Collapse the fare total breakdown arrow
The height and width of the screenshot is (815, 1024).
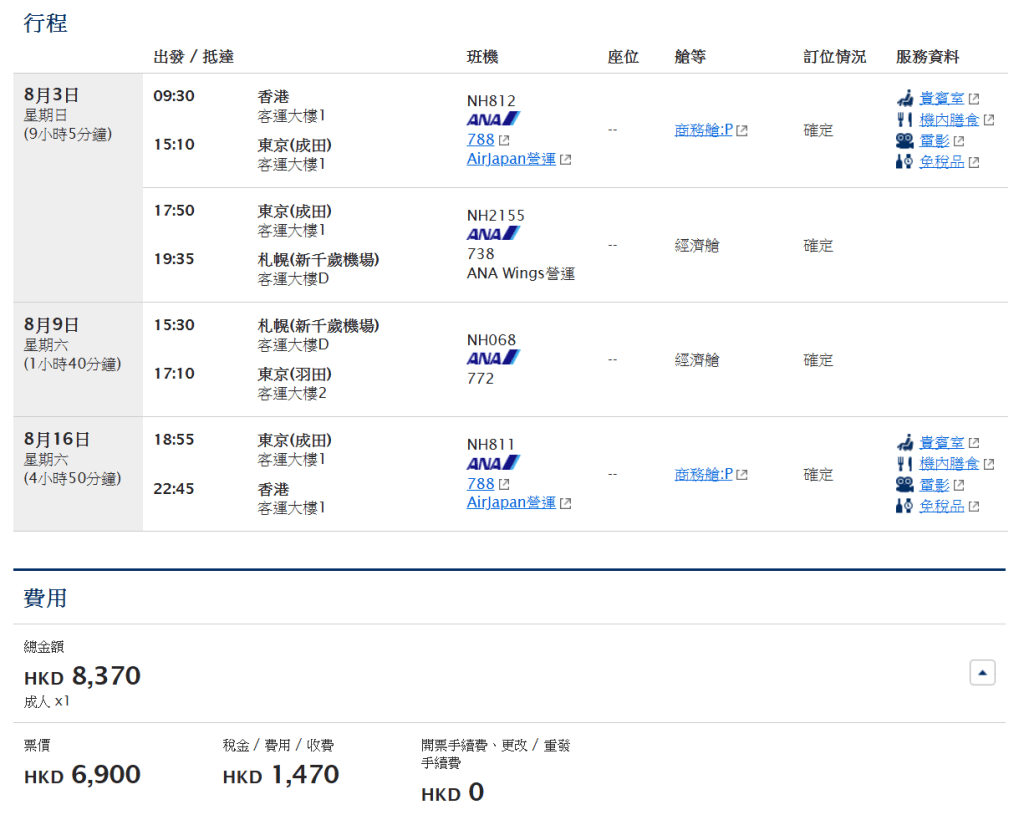(x=982, y=674)
